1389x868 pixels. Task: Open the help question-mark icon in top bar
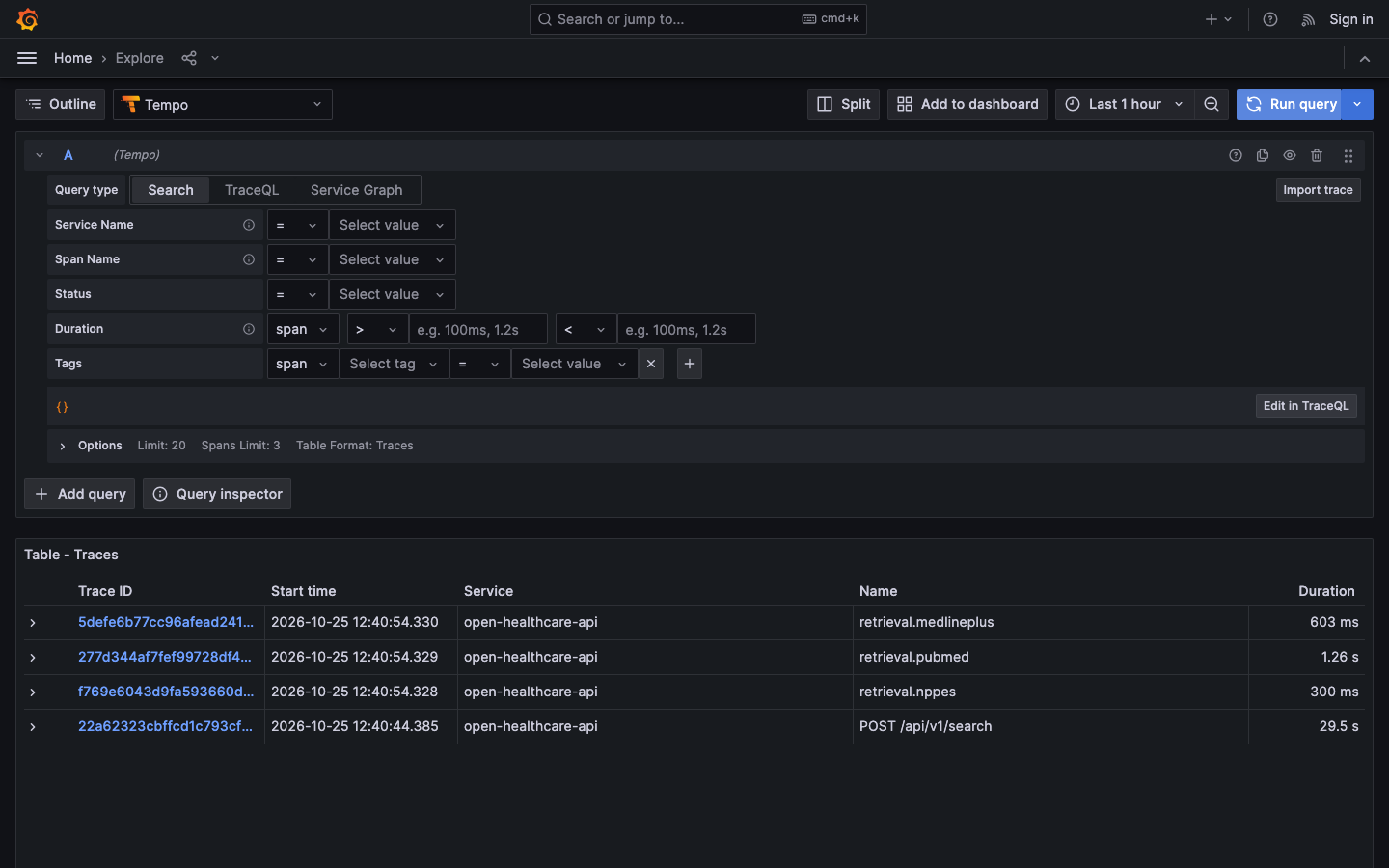pos(1270,19)
